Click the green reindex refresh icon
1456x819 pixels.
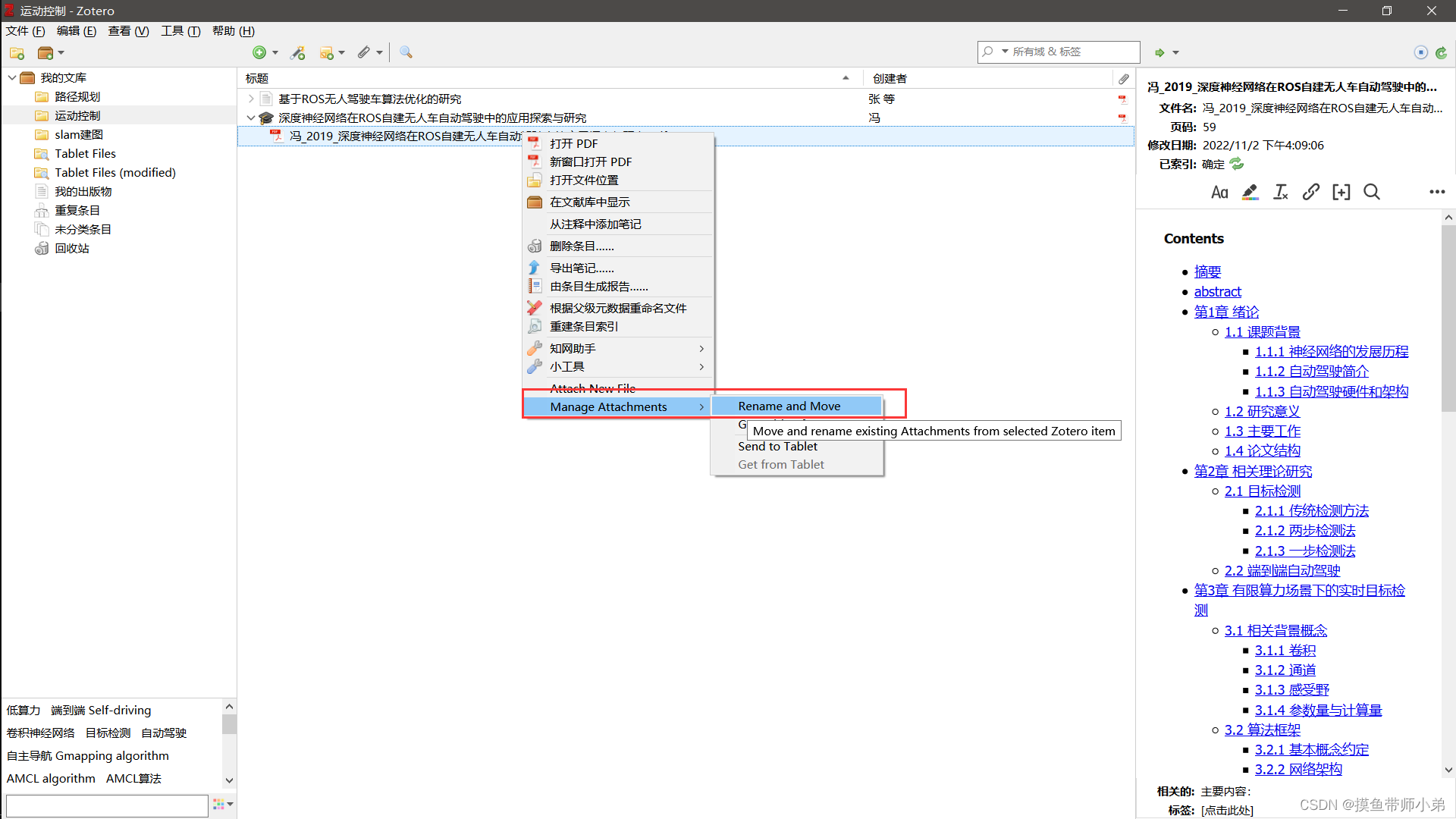coord(1237,164)
